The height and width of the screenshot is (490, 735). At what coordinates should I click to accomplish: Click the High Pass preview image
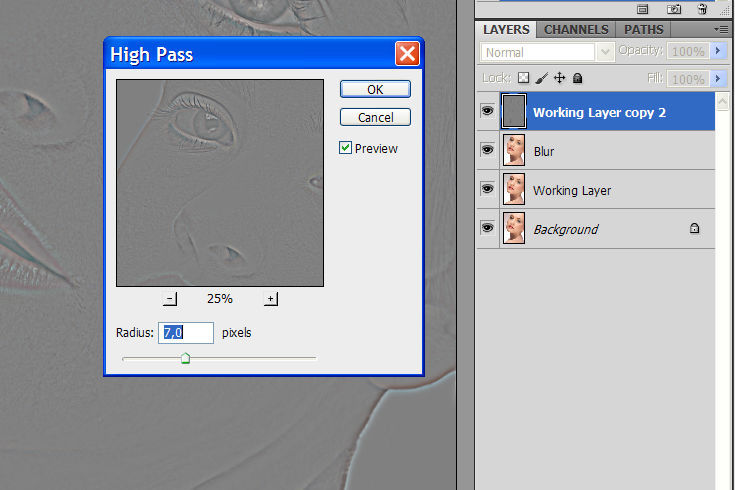coord(220,183)
